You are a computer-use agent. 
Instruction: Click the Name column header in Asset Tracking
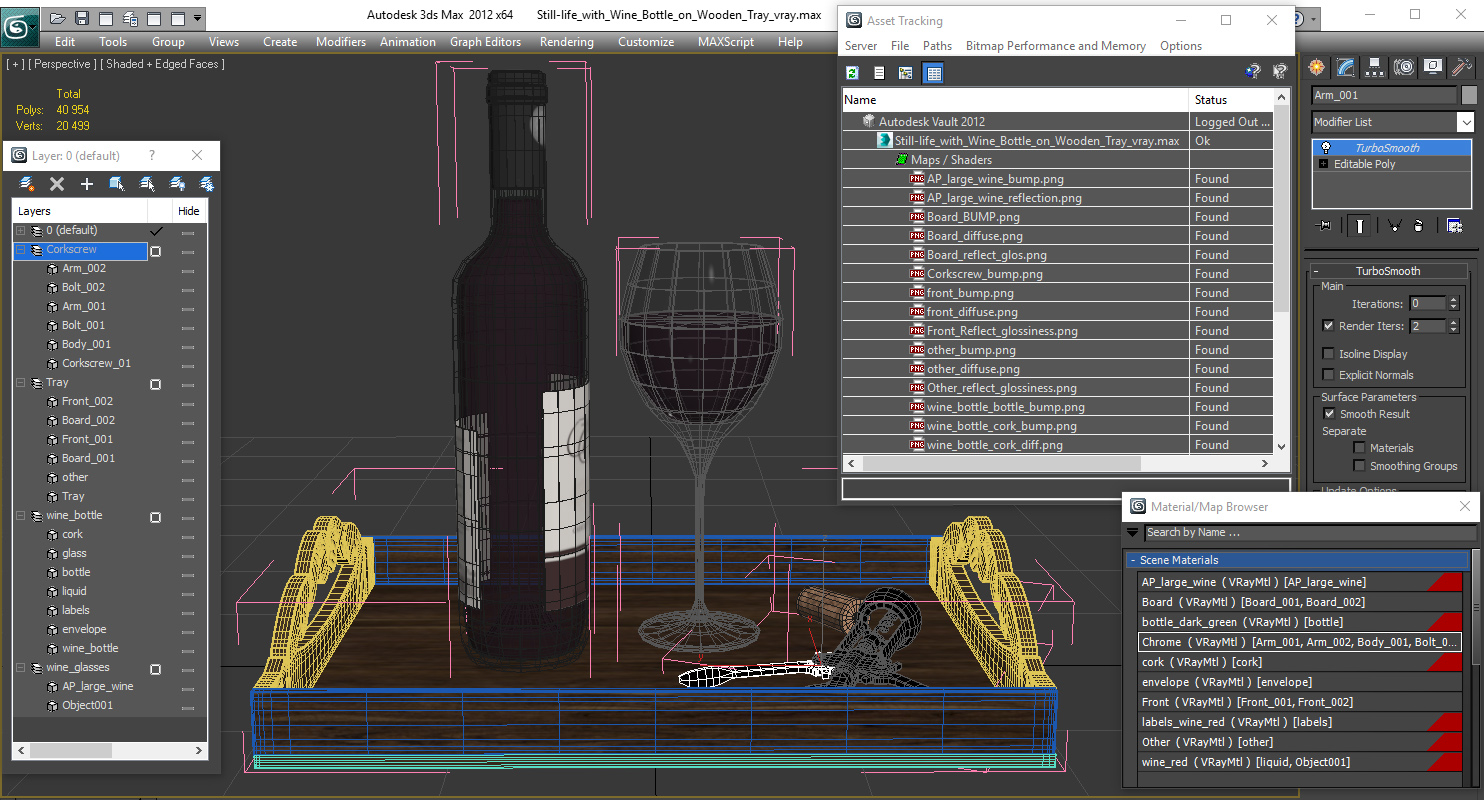click(1015, 100)
